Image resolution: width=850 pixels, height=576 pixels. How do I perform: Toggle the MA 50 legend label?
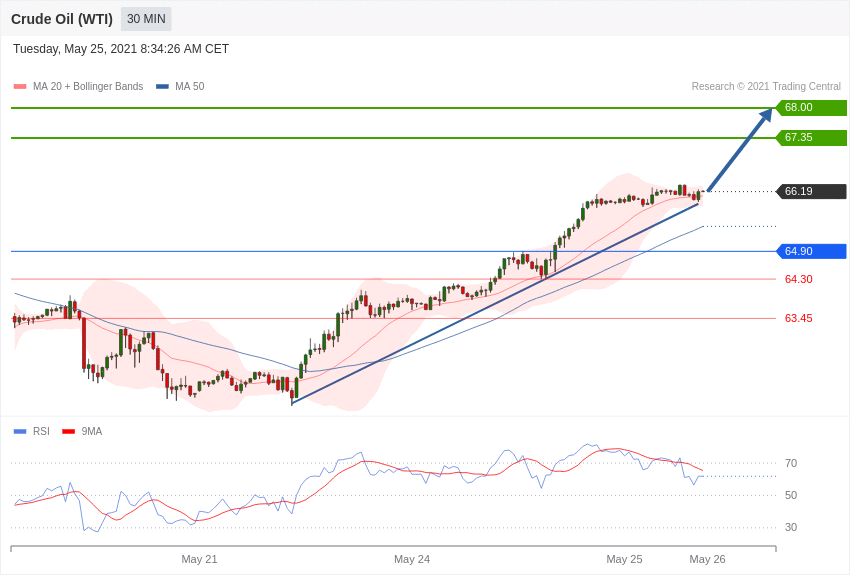(x=189, y=87)
